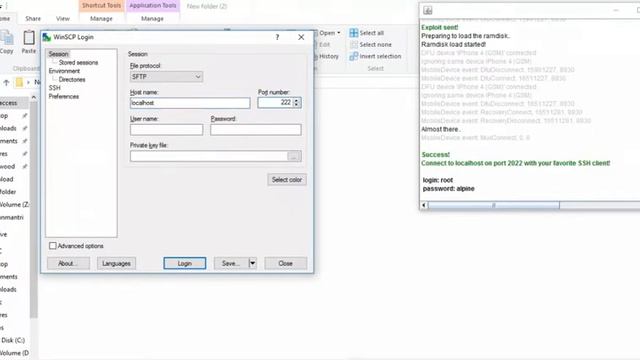Click the Paste icon in Explorer ribbon
The height and width of the screenshot is (360, 640).
[x=29, y=38]
